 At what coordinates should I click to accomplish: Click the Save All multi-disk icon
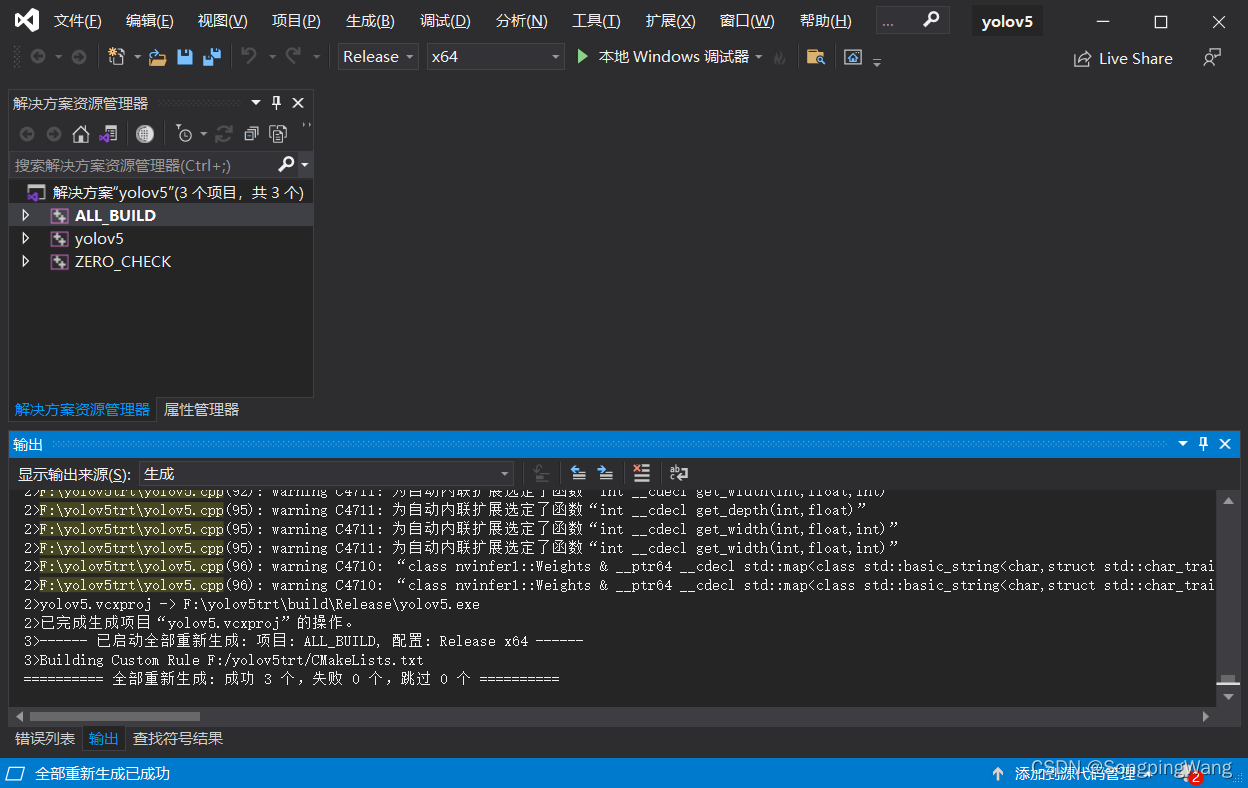tap(211, 57)
